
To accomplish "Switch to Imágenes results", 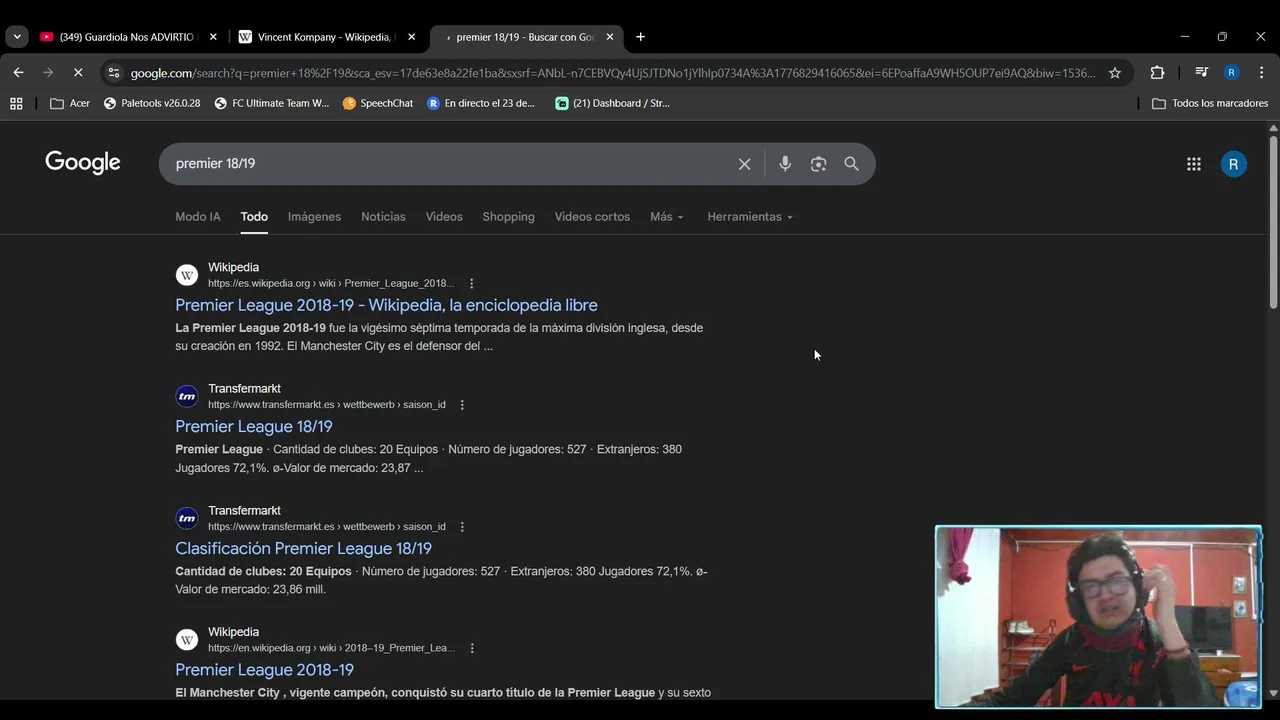I will coord(314,217).
